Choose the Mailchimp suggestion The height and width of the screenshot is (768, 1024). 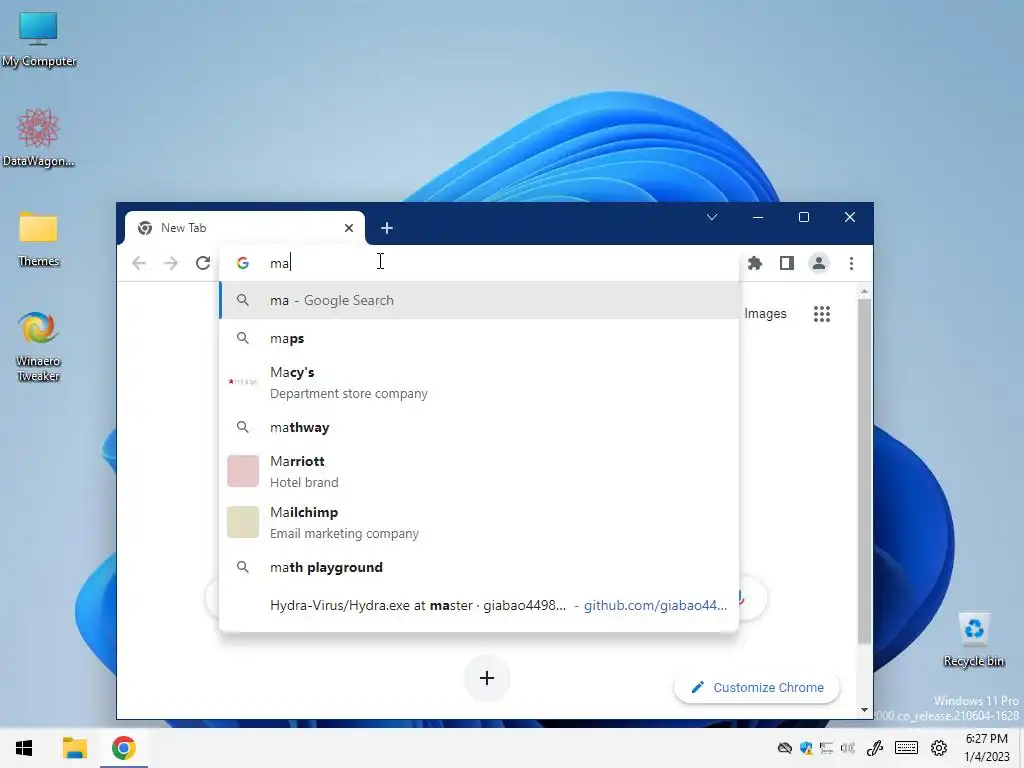coord(479,522)
